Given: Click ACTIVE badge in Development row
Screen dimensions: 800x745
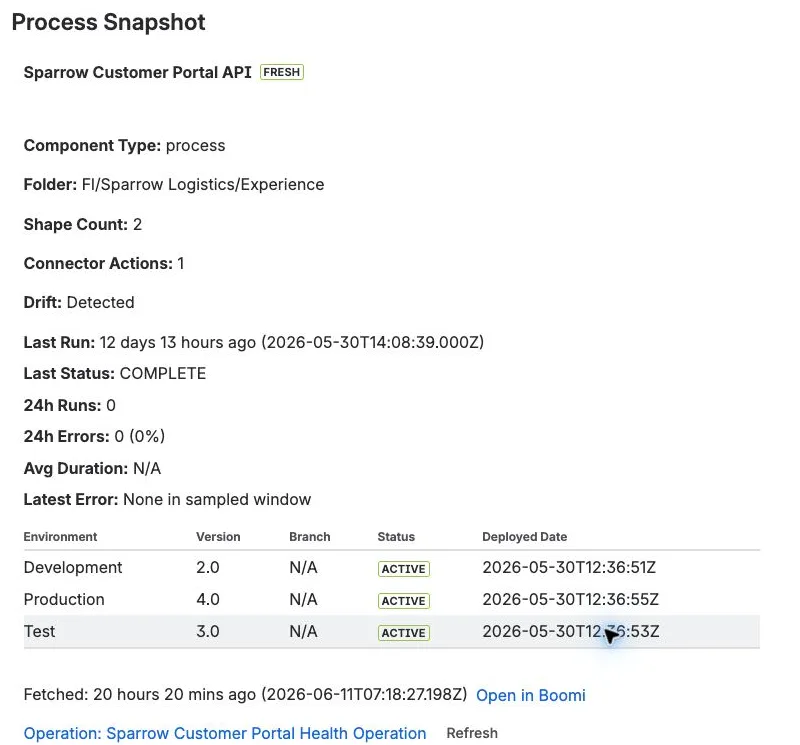Looking at the screenshot, I should pos(404,569).
